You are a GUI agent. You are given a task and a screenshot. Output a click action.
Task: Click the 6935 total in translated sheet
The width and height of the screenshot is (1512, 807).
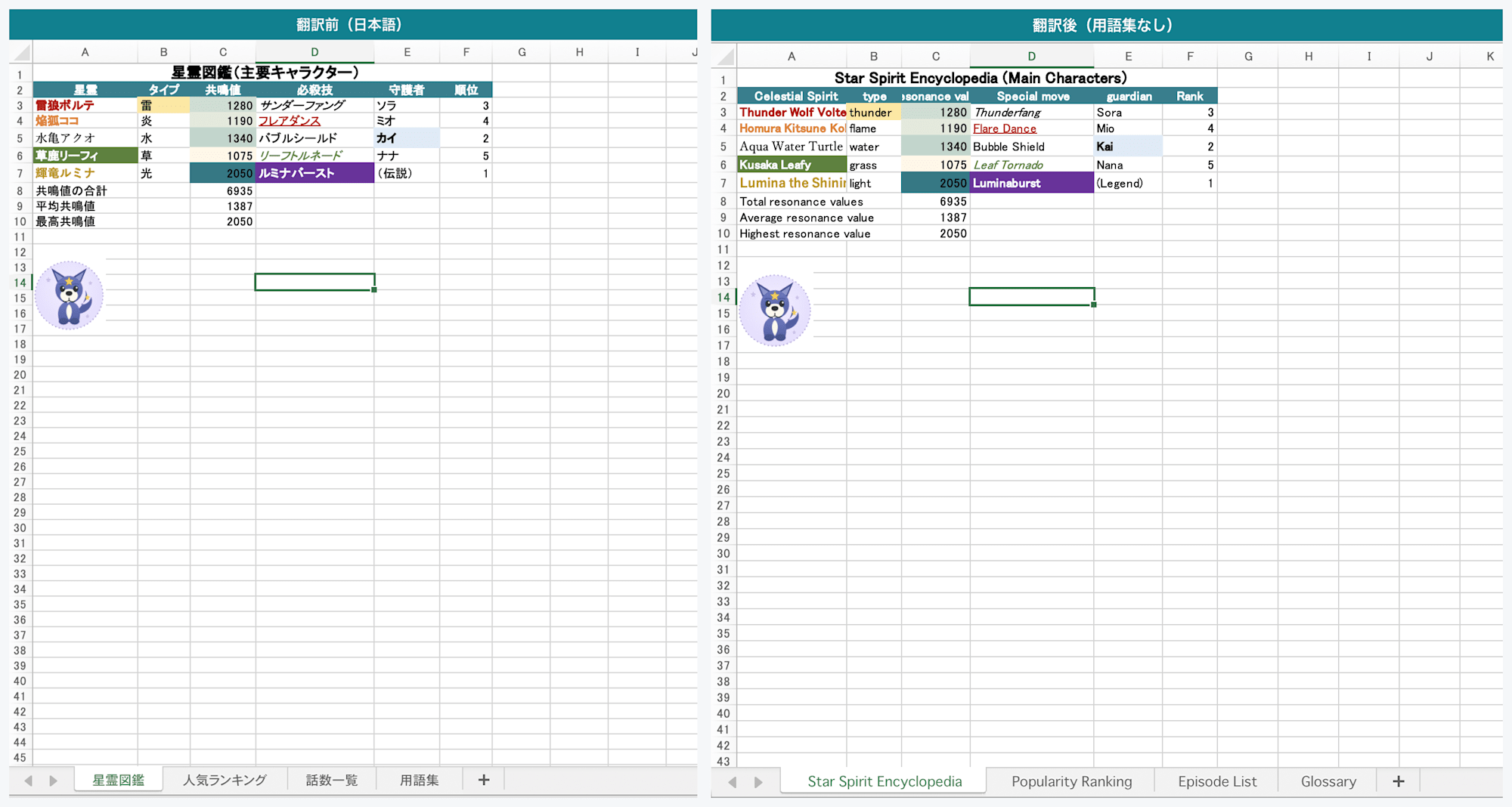936,202
